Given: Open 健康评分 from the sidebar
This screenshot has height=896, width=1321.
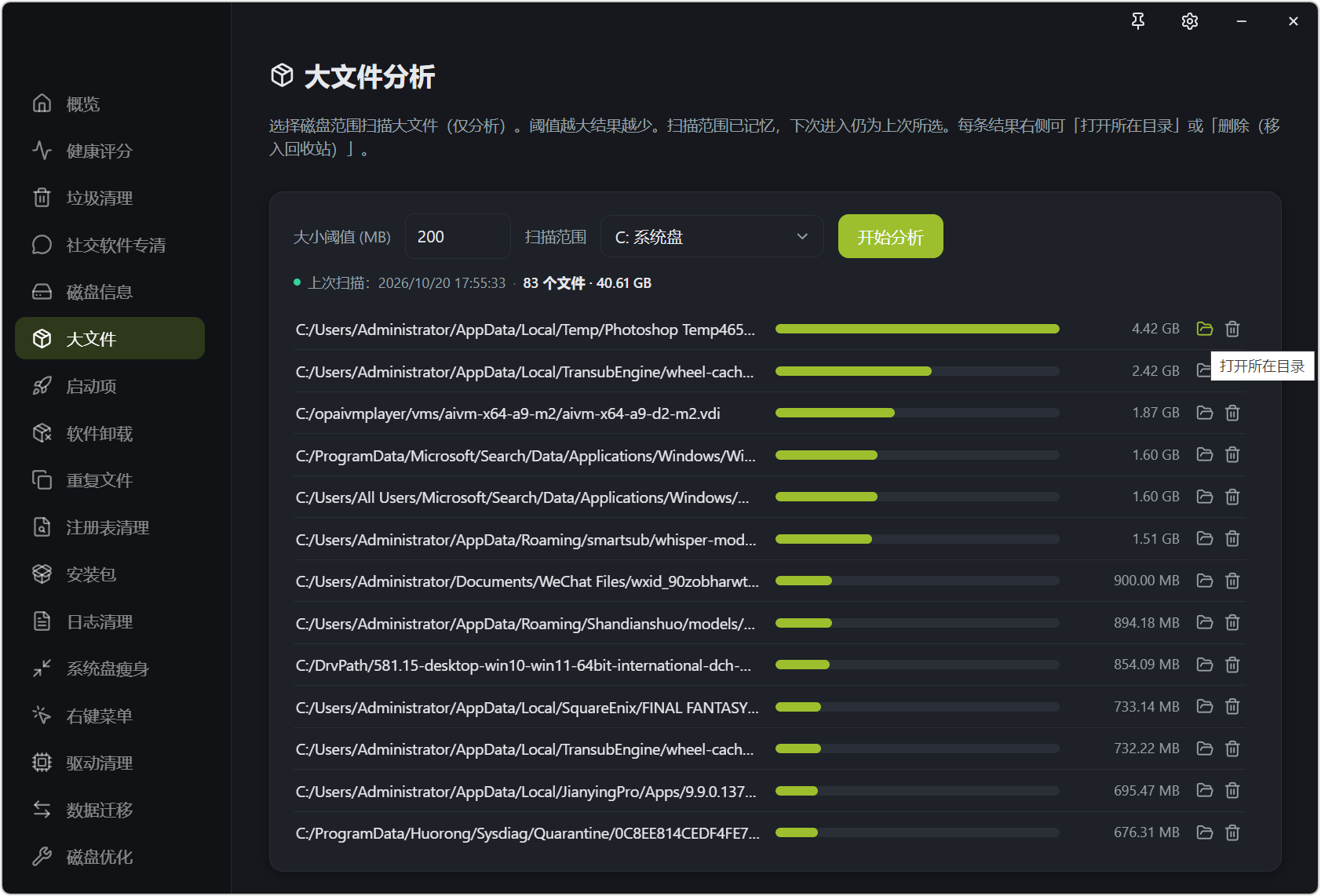Looking at the screenshot, I should (x=110, y=151).
